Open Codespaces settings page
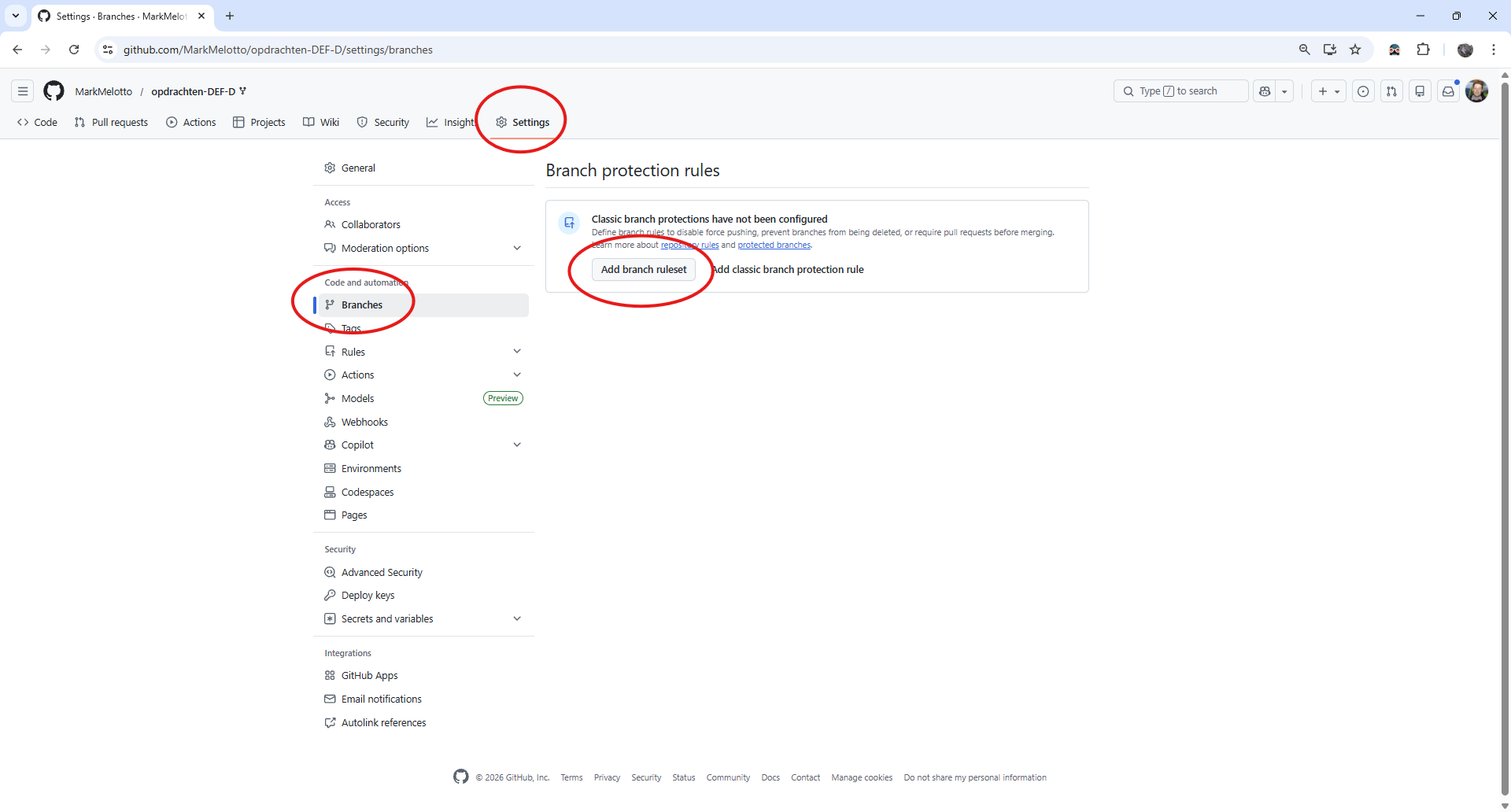This screenshot has height=812, width=1511. click(423, 492)
